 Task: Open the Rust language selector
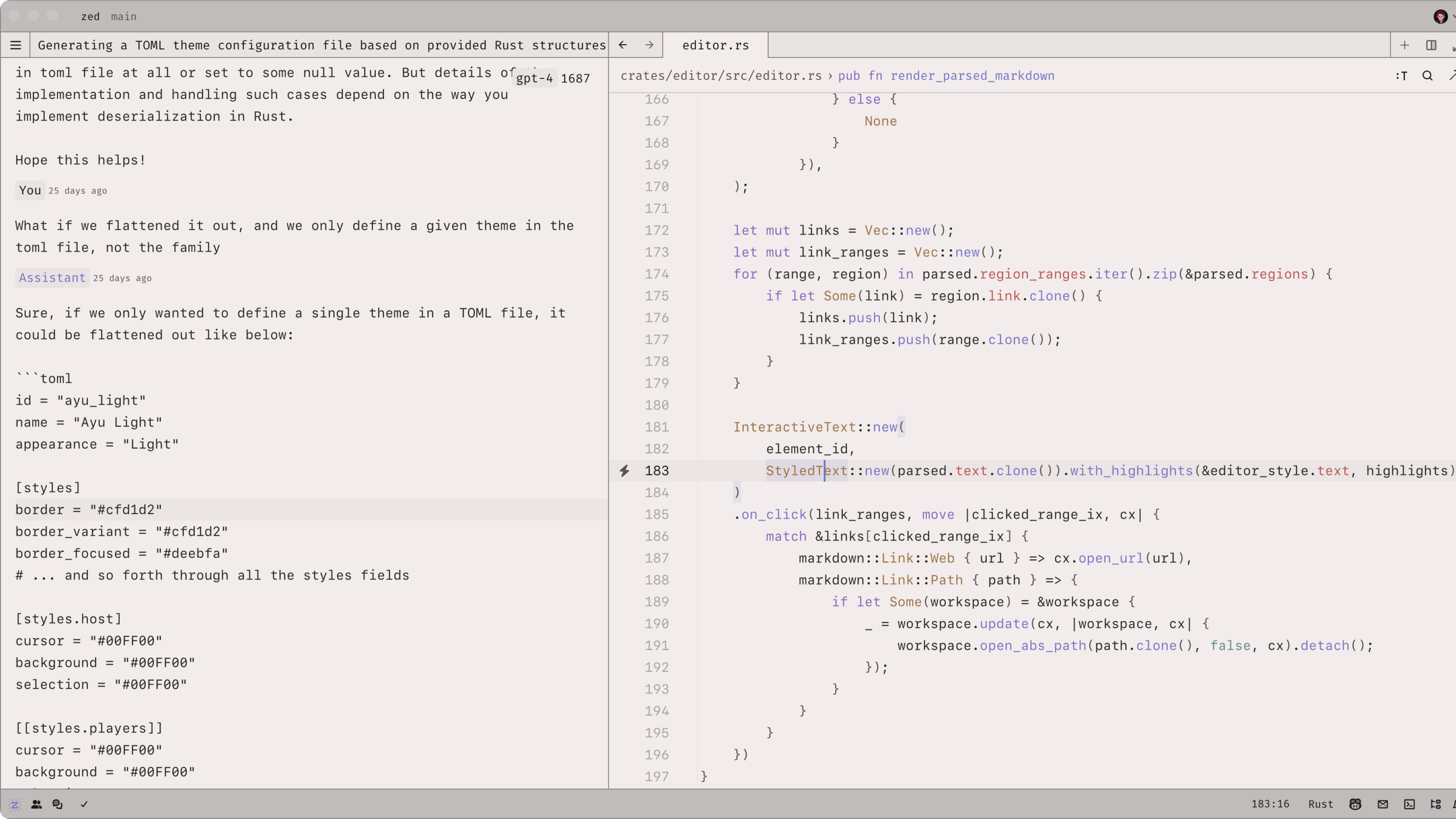click(1320, 804)
